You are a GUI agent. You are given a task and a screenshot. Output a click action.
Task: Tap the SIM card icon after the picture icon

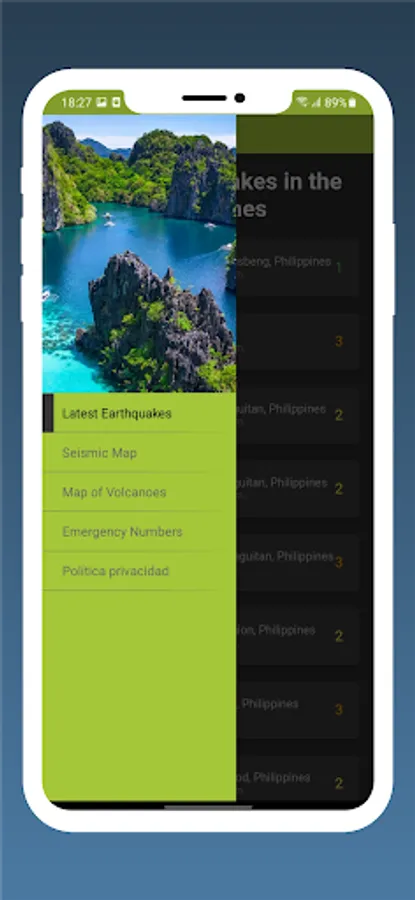(116, 102)
